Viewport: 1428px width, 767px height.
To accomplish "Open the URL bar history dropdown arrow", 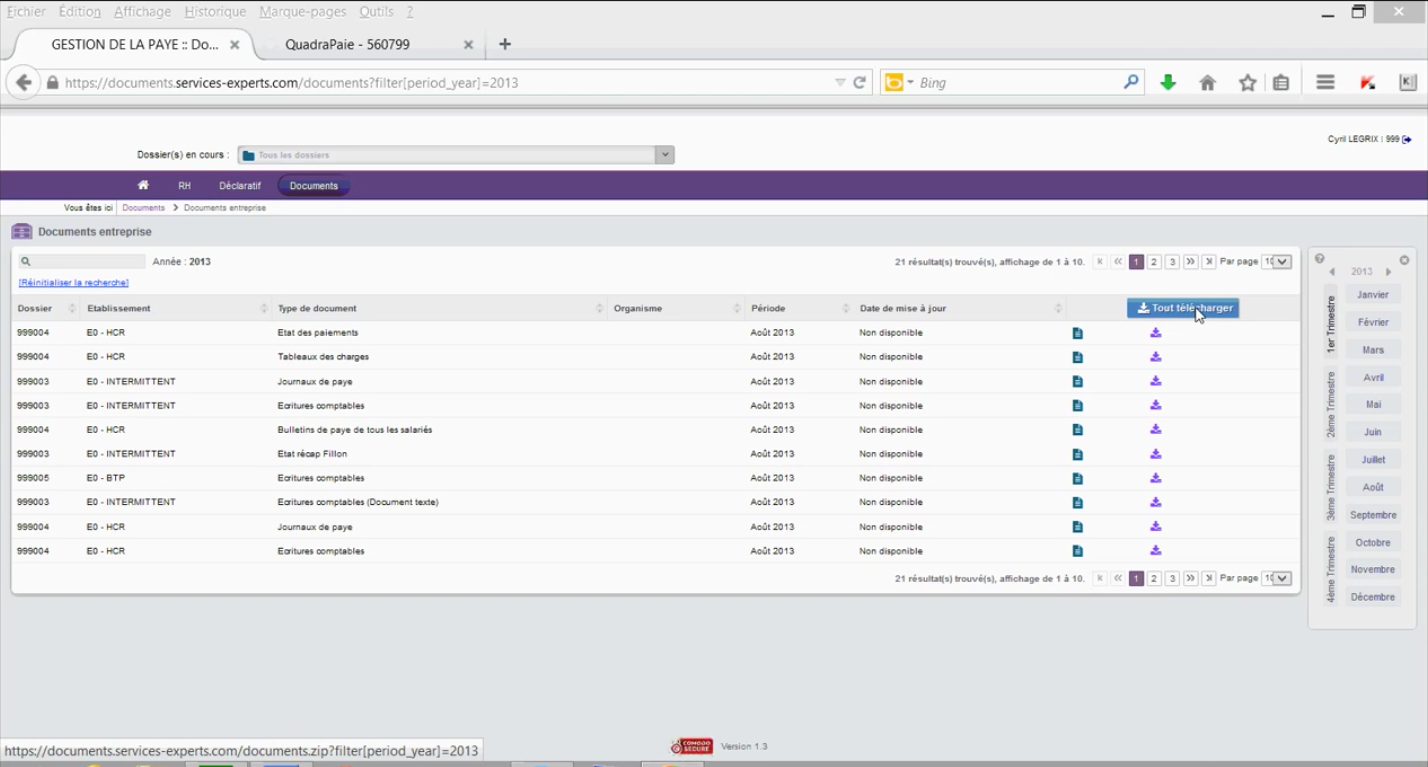I will tap(840, 83).
